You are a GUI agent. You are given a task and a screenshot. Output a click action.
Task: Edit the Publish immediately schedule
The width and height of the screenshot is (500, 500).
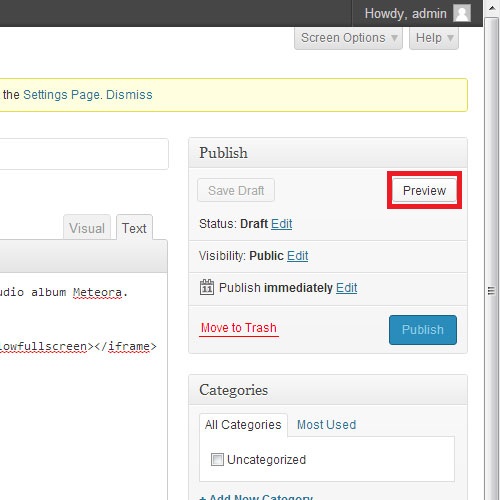(x=346, y=288)
